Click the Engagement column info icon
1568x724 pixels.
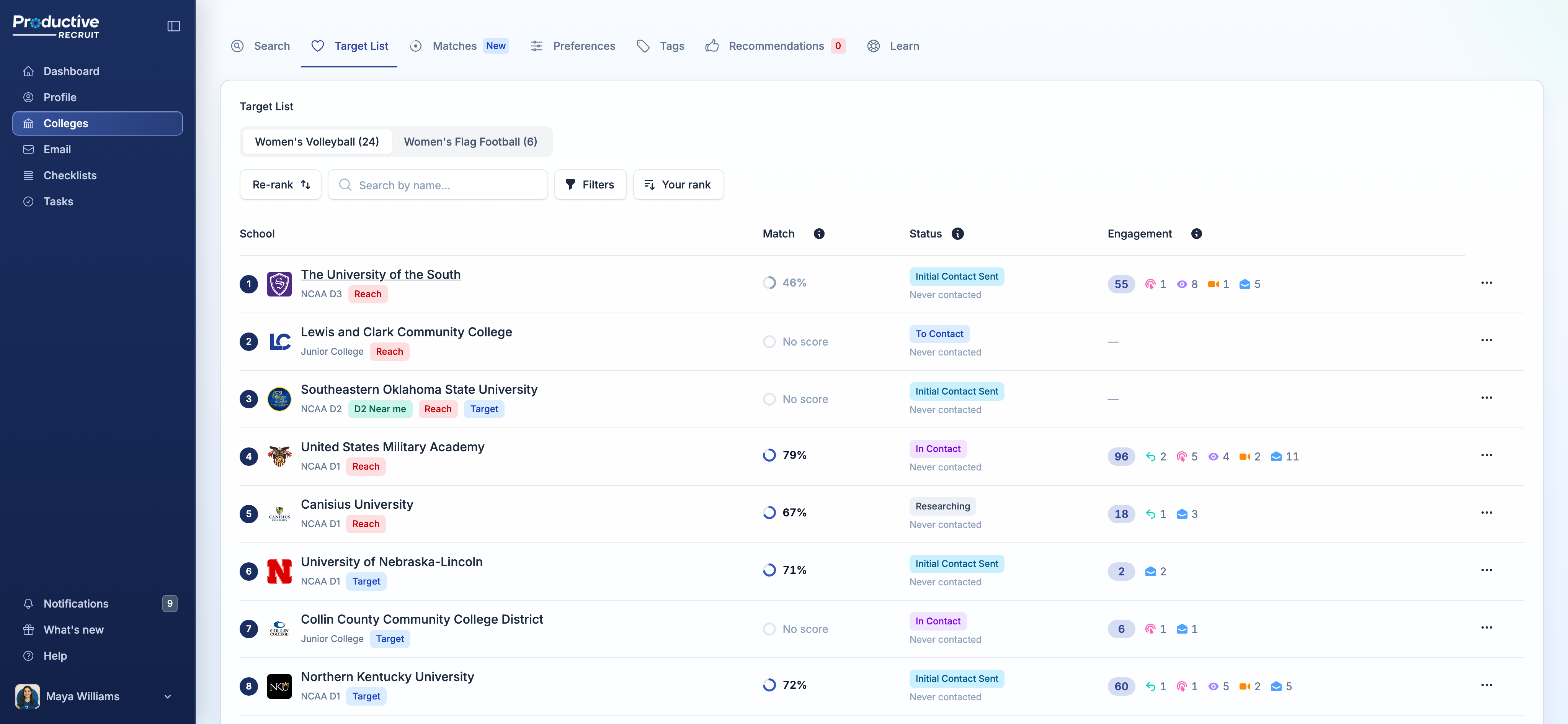pos(1196,234)
